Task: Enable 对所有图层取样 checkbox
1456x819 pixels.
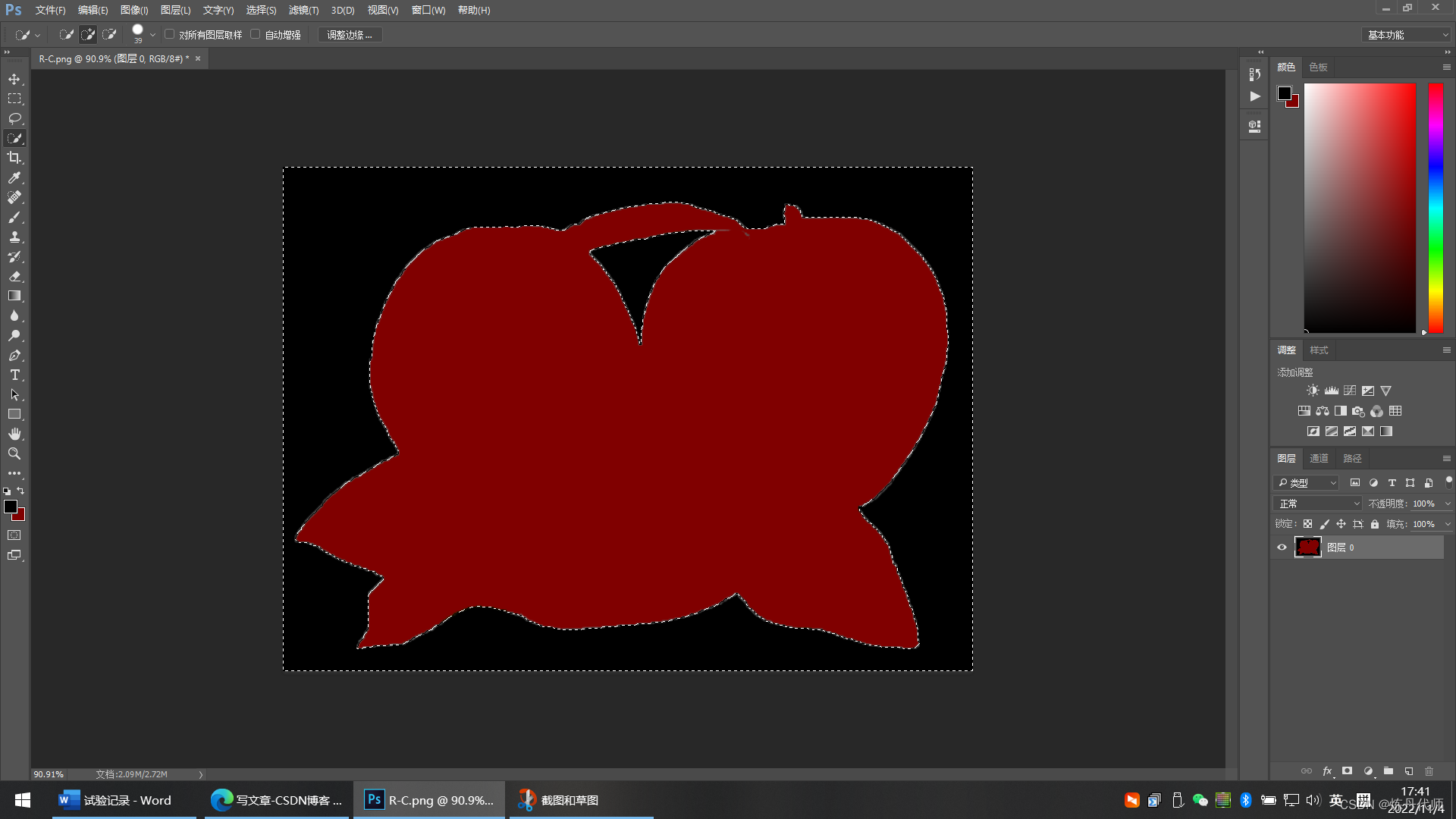Action: pyautogui.click(x=170, y=34)
